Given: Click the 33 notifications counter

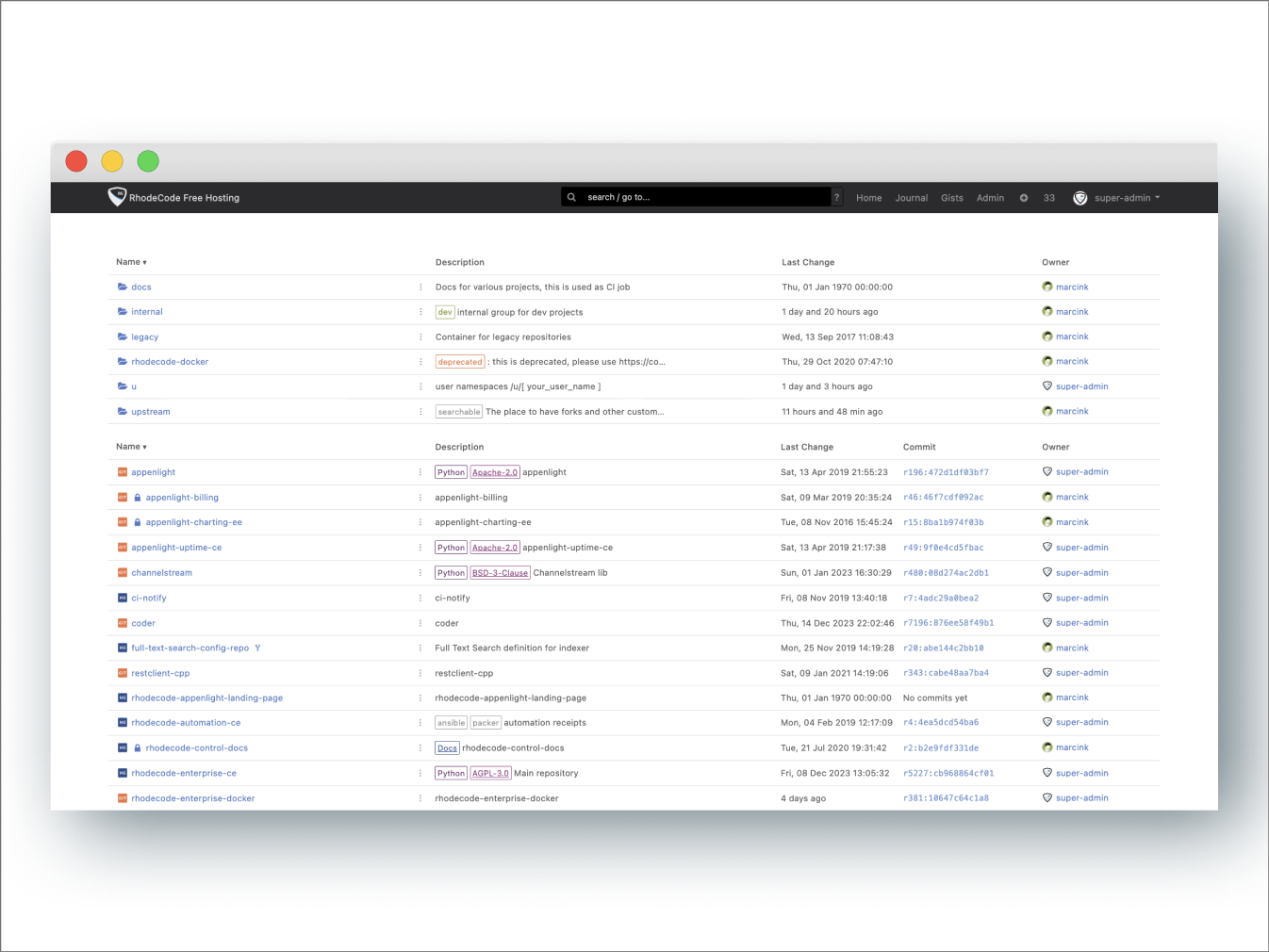Looking at the screenshot, I should point(1049,198).
